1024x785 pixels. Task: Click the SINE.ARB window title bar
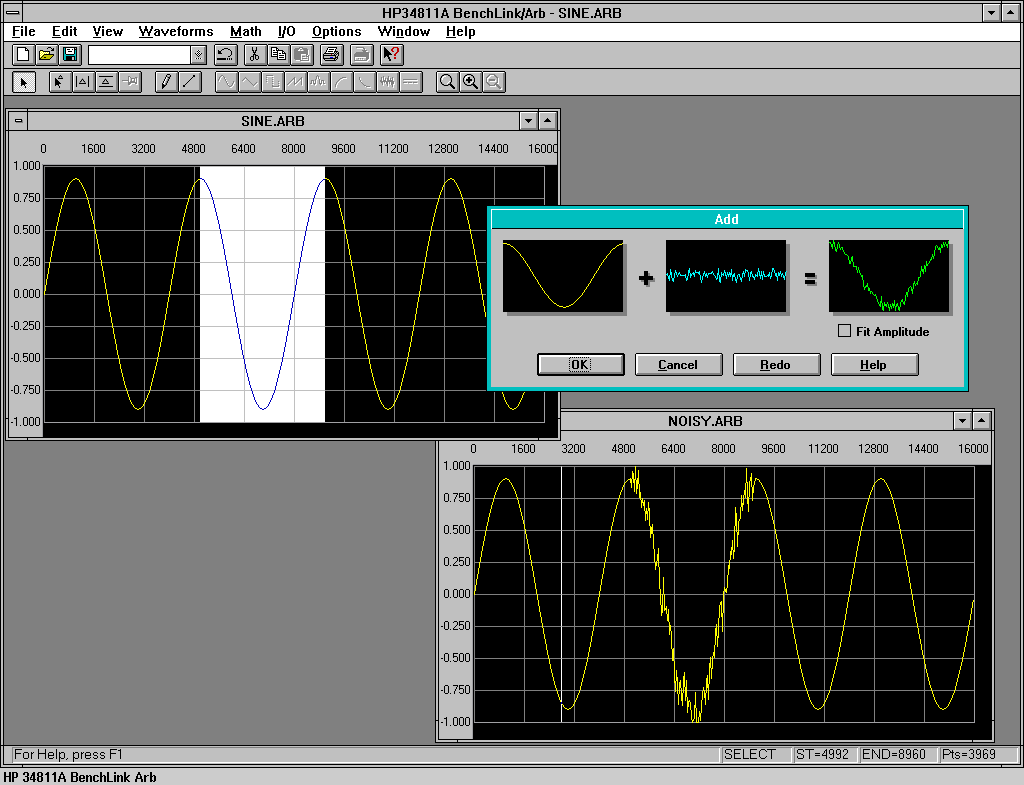(x=273, y=121)
